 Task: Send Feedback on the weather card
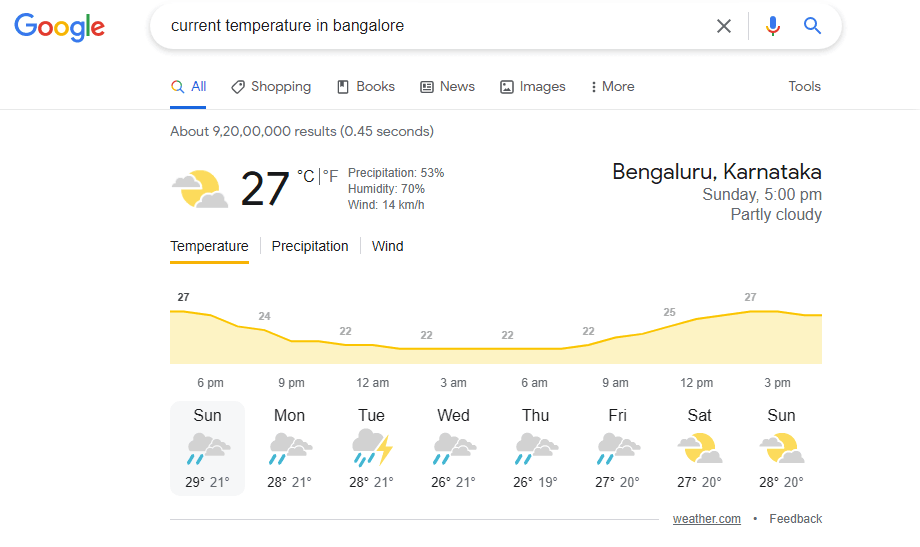[796, 519]
